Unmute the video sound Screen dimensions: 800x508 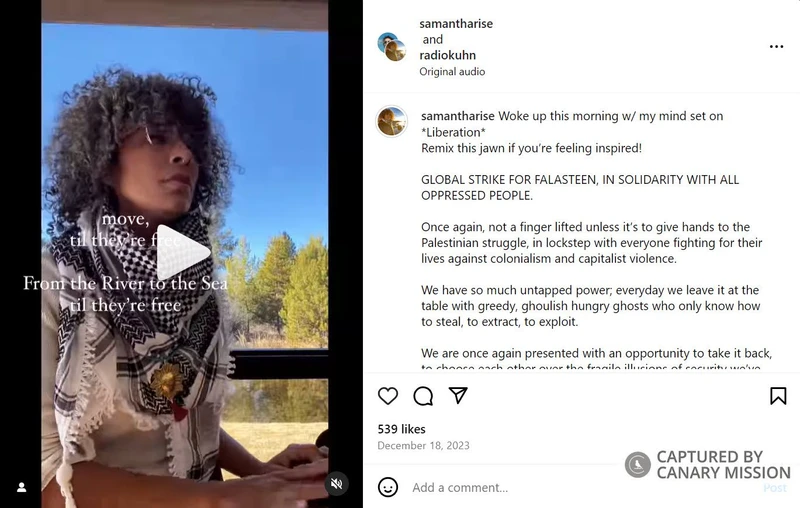click(336, 484)
